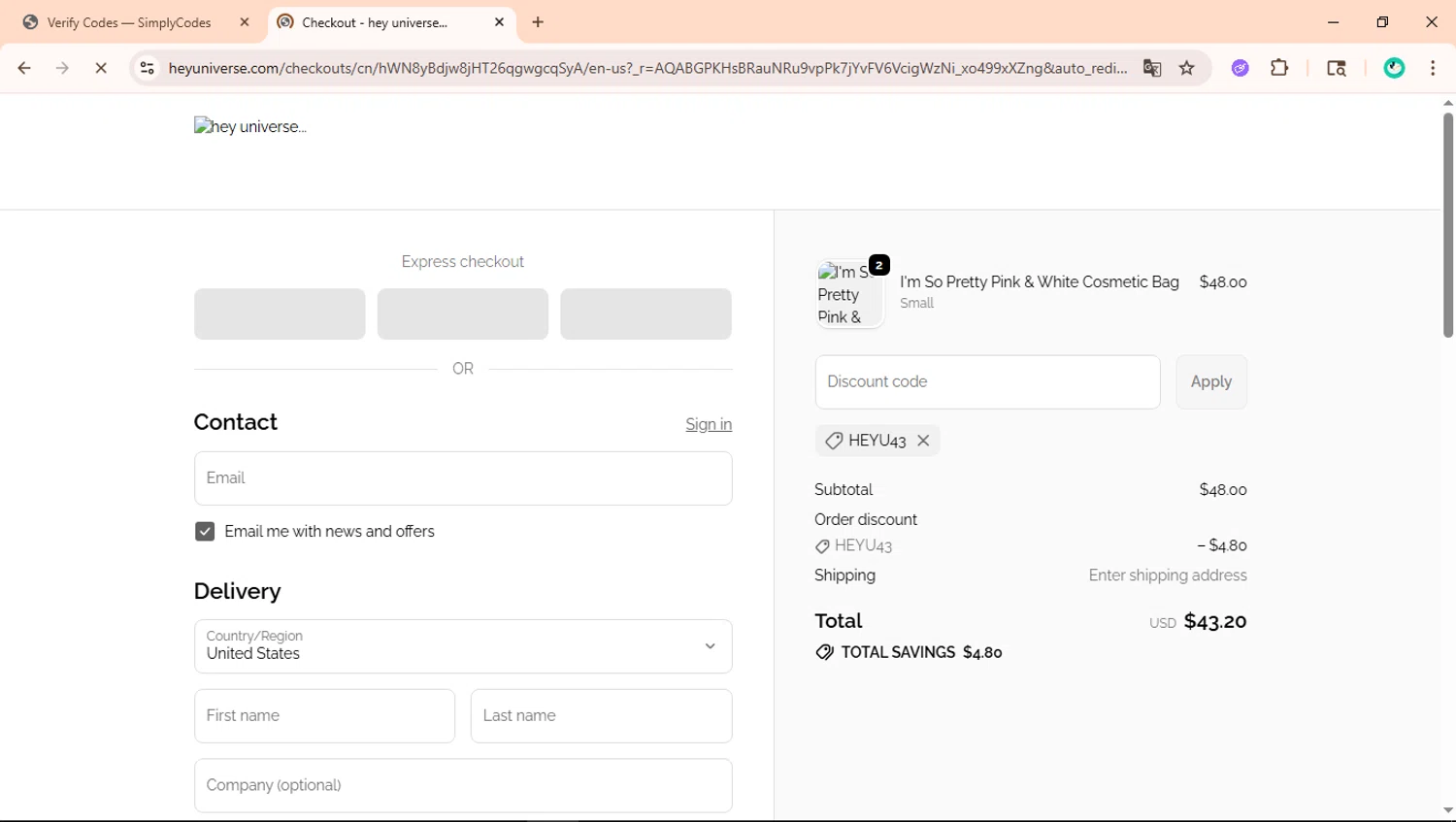The width and height of the screenshot is (1456, 822).
Task: Restore down the browser window
Action: click(1382, 22)
